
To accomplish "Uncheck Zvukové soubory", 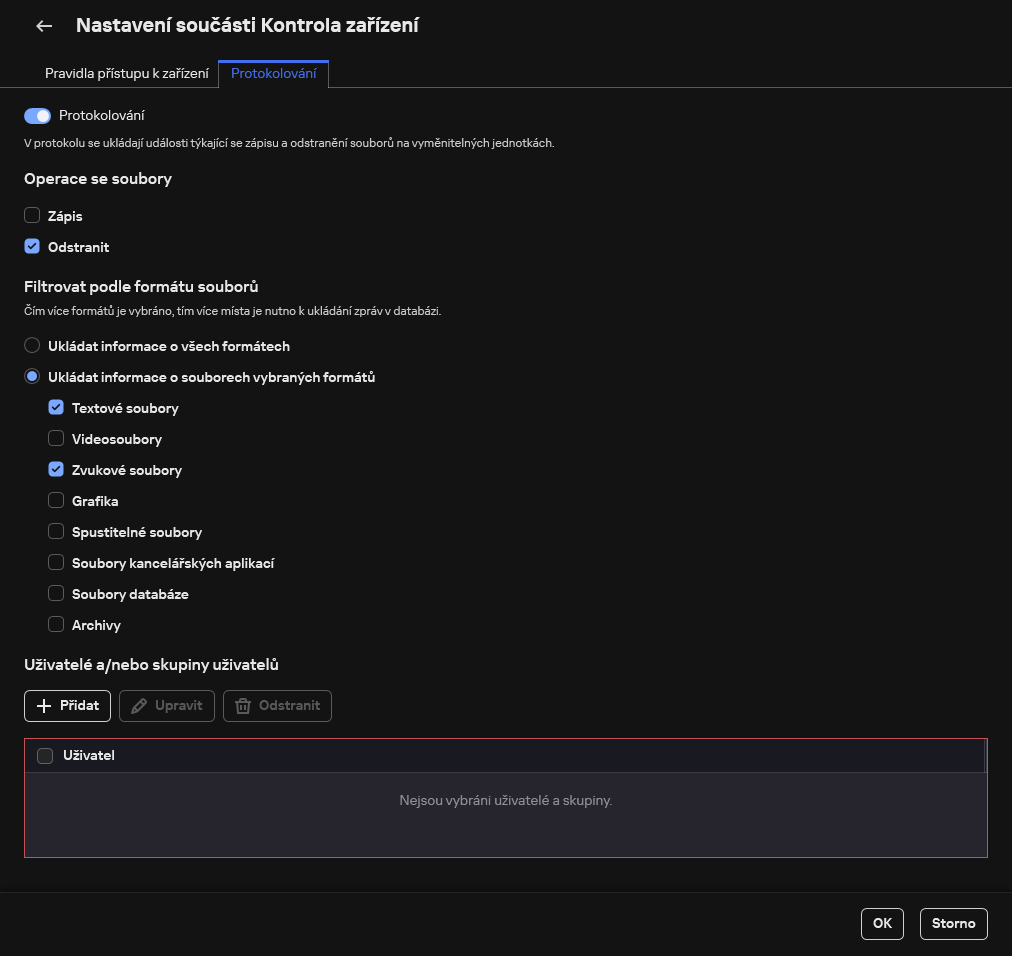I will click(x=56, y=469).
